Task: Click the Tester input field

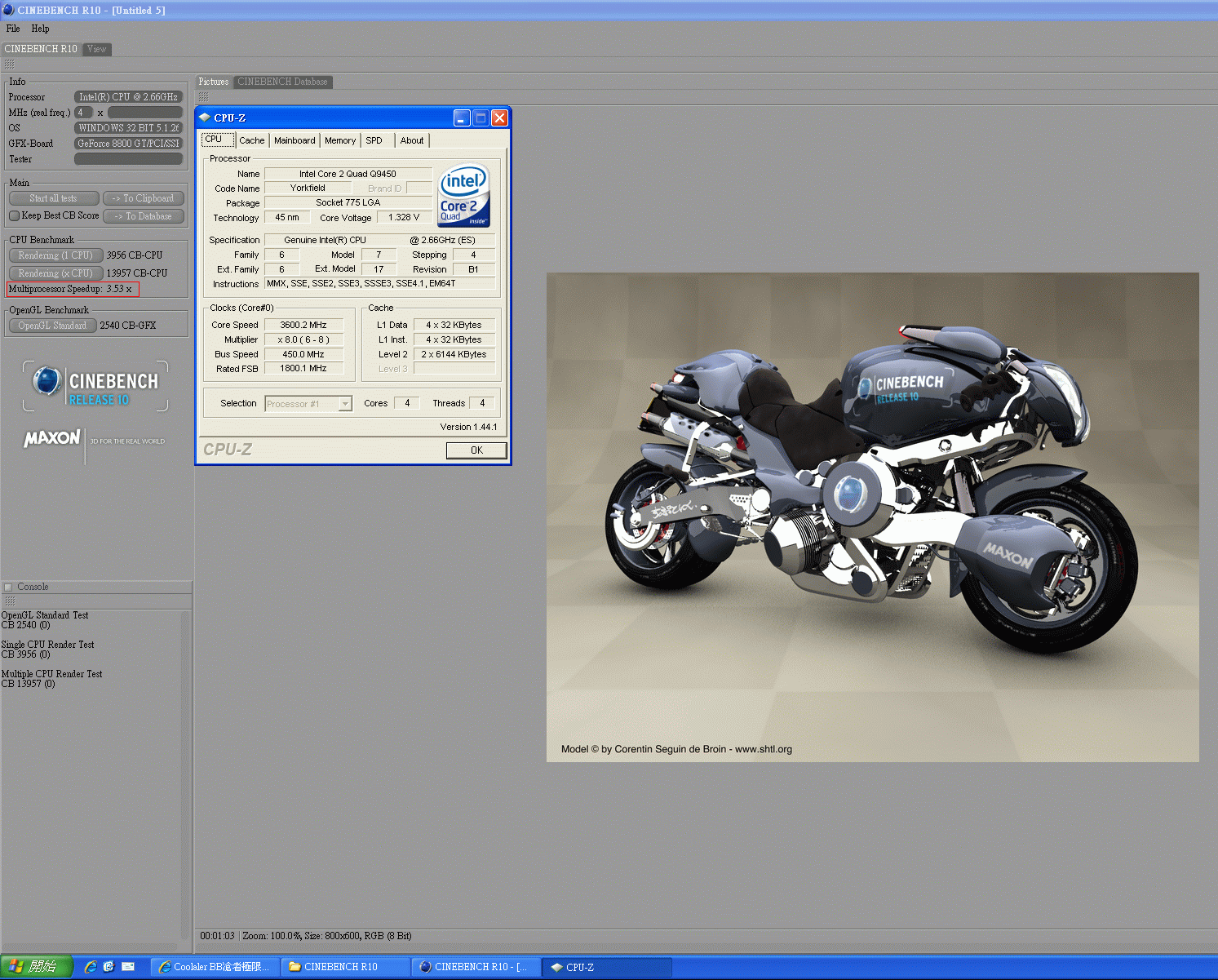Action: coord(129,159)
